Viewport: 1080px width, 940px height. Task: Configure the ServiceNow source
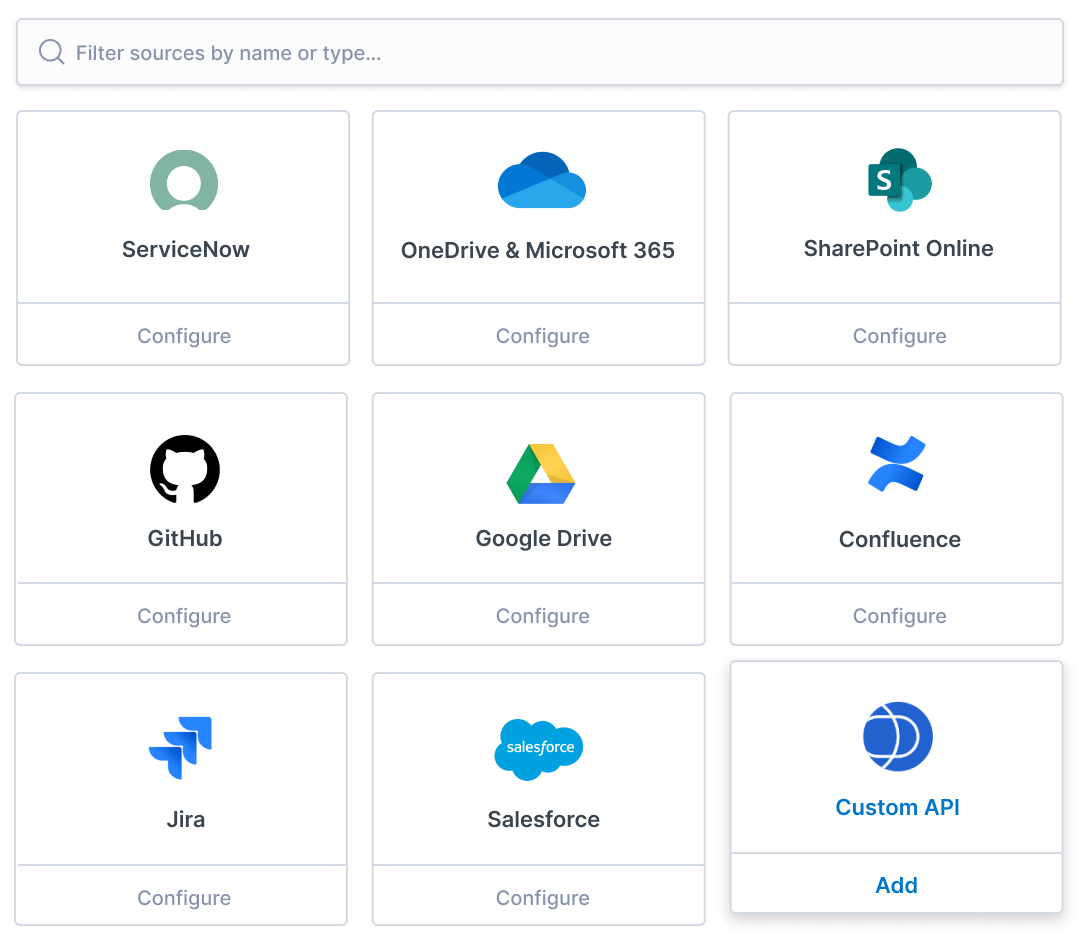183,335
